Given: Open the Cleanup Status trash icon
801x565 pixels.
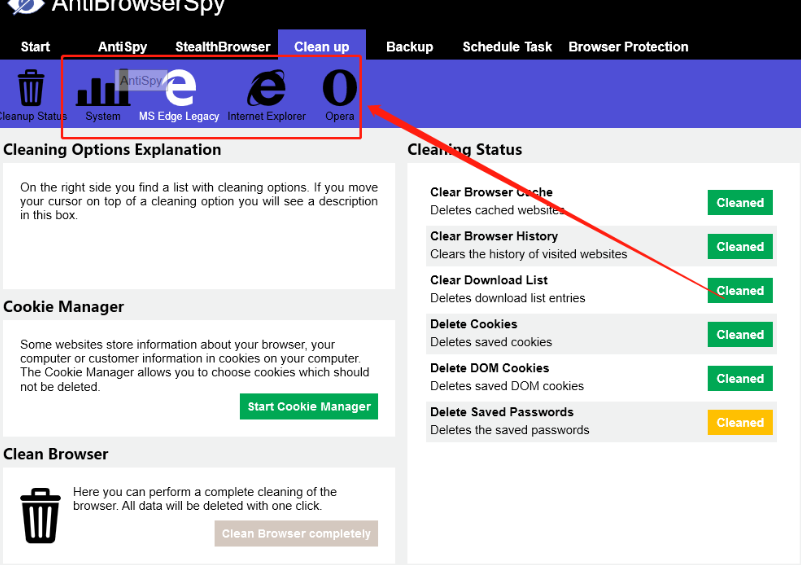Looking at the screenshot, I should pyautogui.click(x=31, y=88).
